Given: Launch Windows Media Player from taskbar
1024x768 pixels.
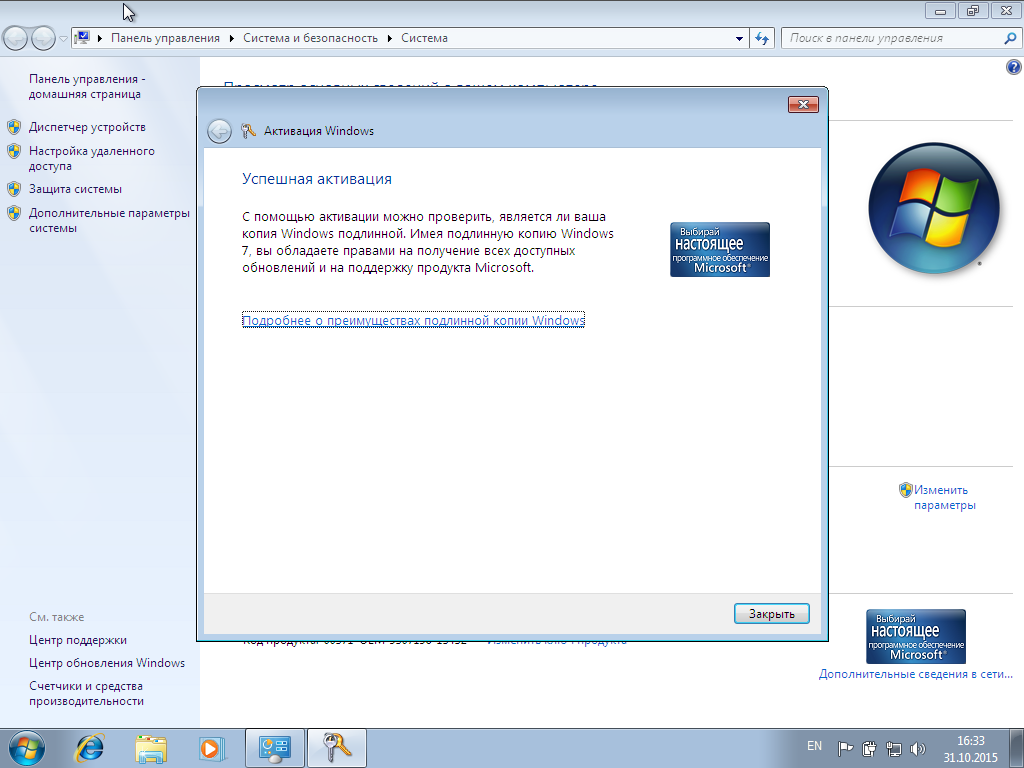Looking at the screenshot, I should pos(212,748).
